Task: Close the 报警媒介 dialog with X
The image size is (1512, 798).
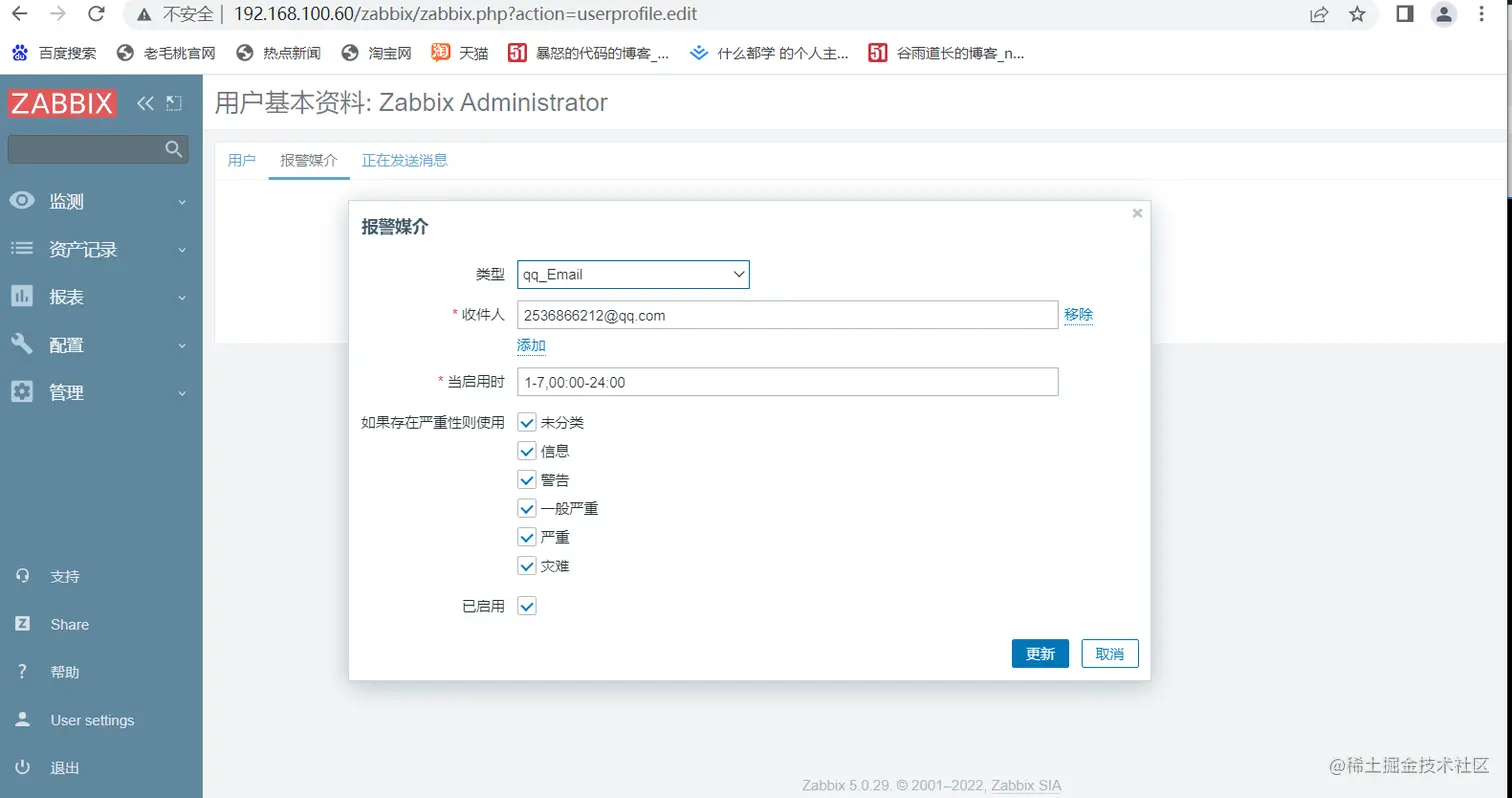Action: [1137, 213]
